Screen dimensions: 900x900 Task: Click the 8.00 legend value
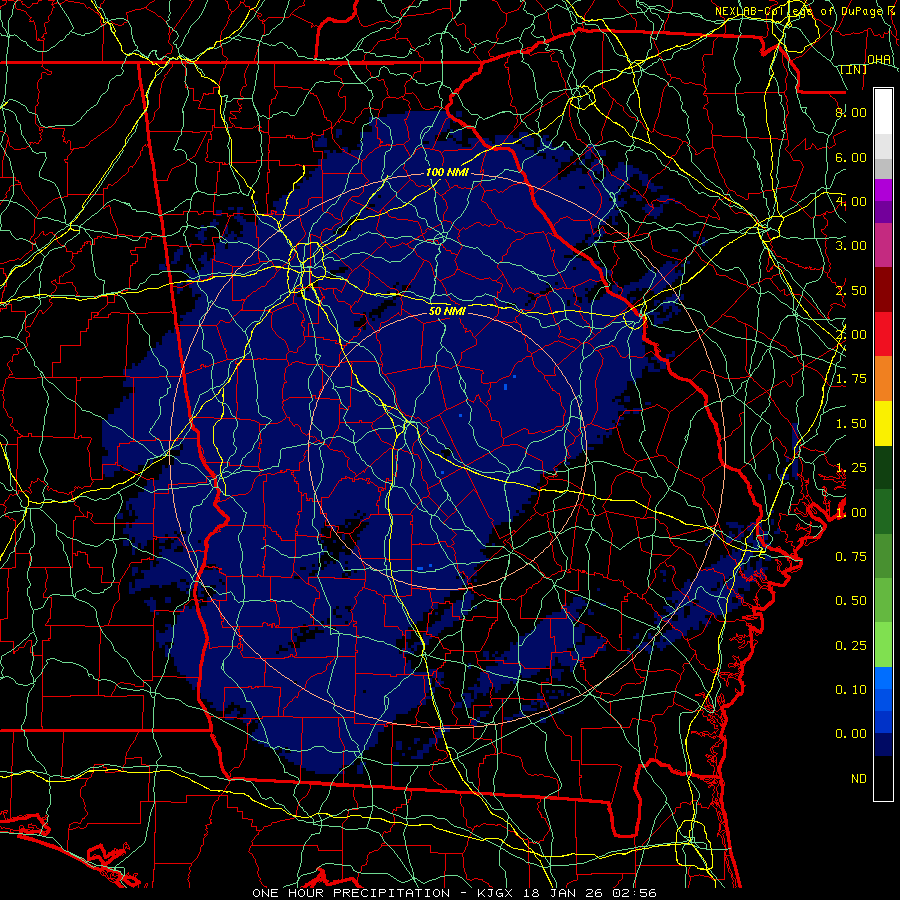pos(851,112)
